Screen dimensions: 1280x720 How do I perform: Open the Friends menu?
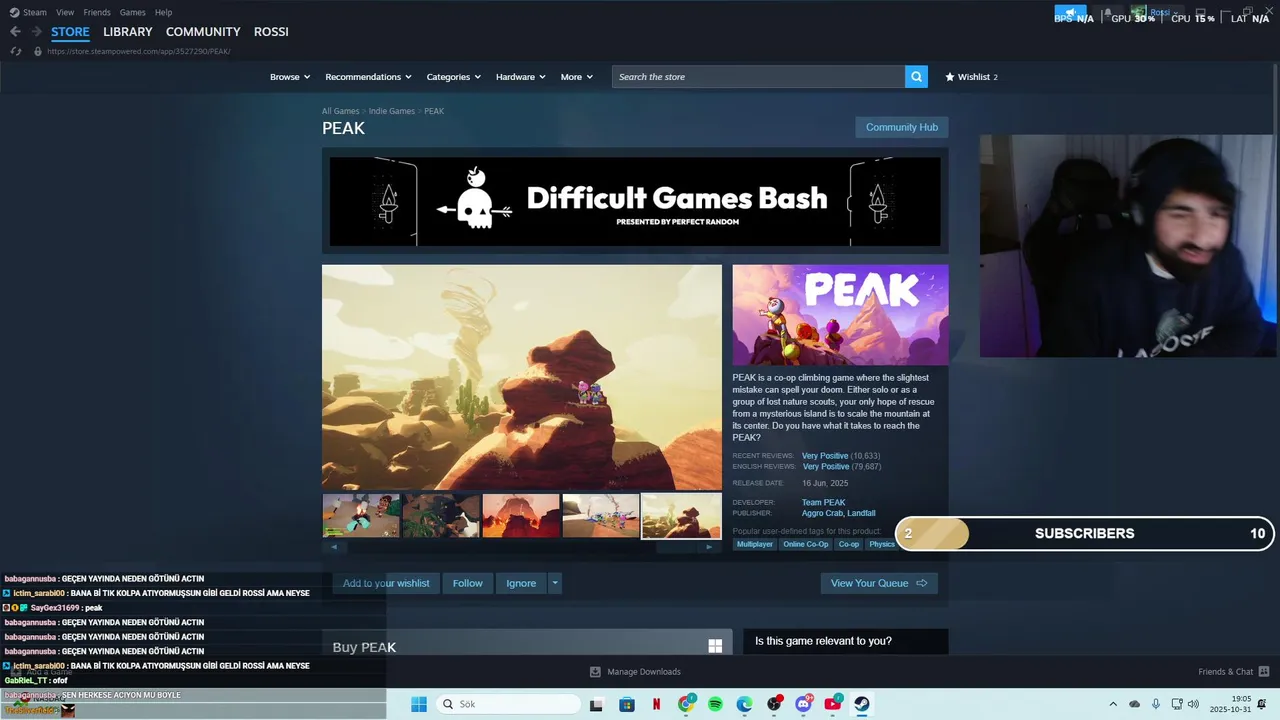pyautogui.click(x=97, y=12)
